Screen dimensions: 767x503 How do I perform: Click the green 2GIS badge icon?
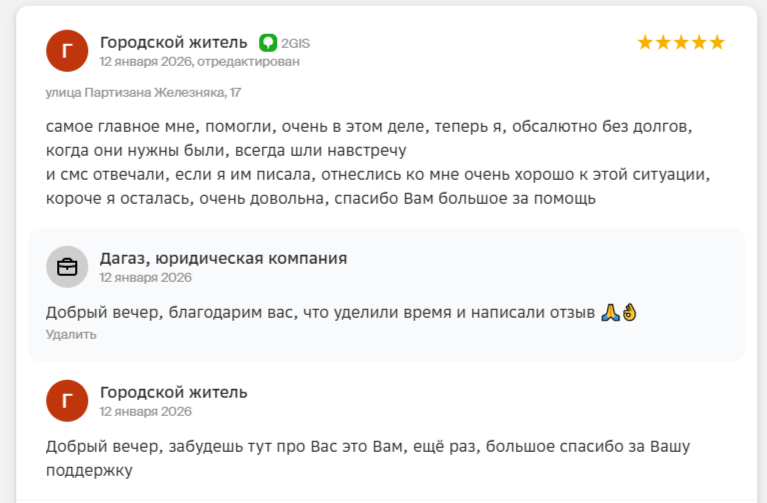(268, 42)
